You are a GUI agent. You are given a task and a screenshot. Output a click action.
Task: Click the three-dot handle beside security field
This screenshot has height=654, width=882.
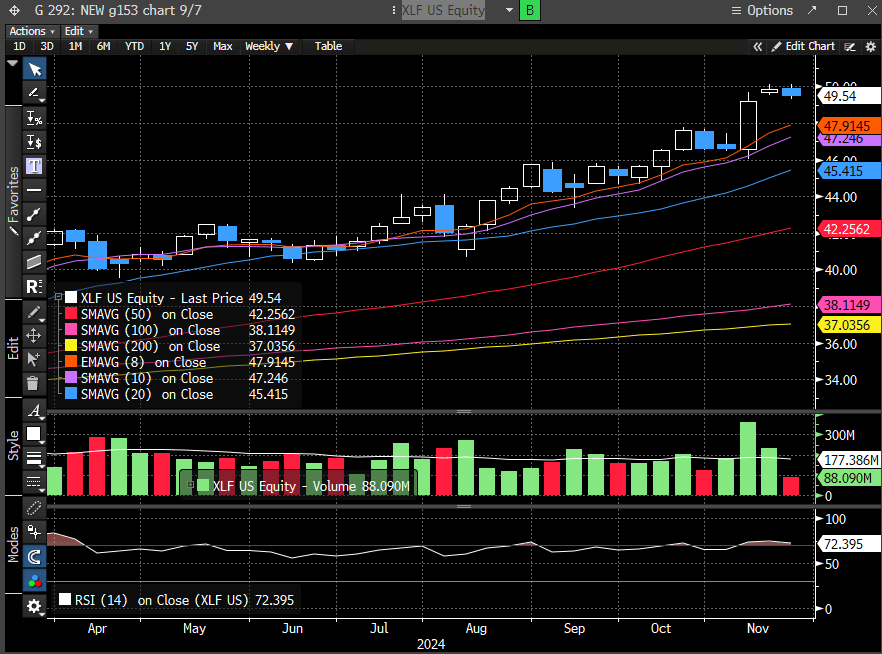tap(394, 10)
